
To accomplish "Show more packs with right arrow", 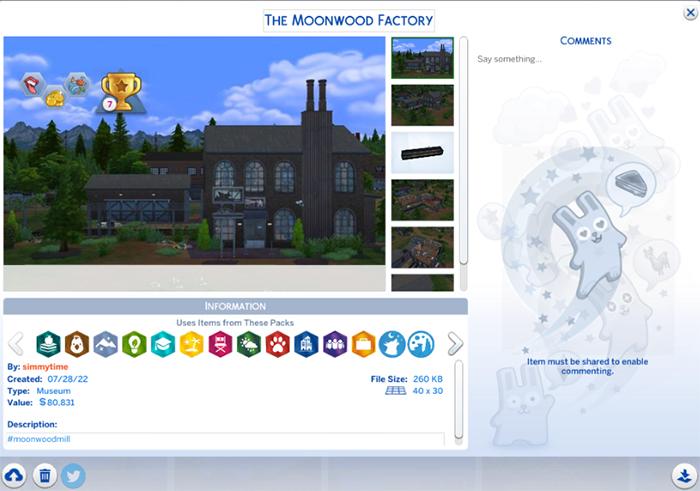I will [x=455, y=344].
